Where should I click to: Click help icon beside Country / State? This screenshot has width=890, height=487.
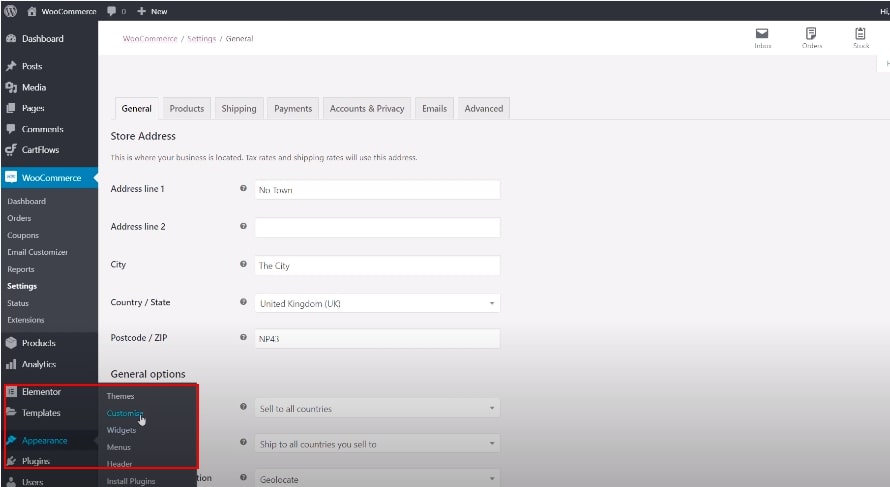[x=243, y=302]
